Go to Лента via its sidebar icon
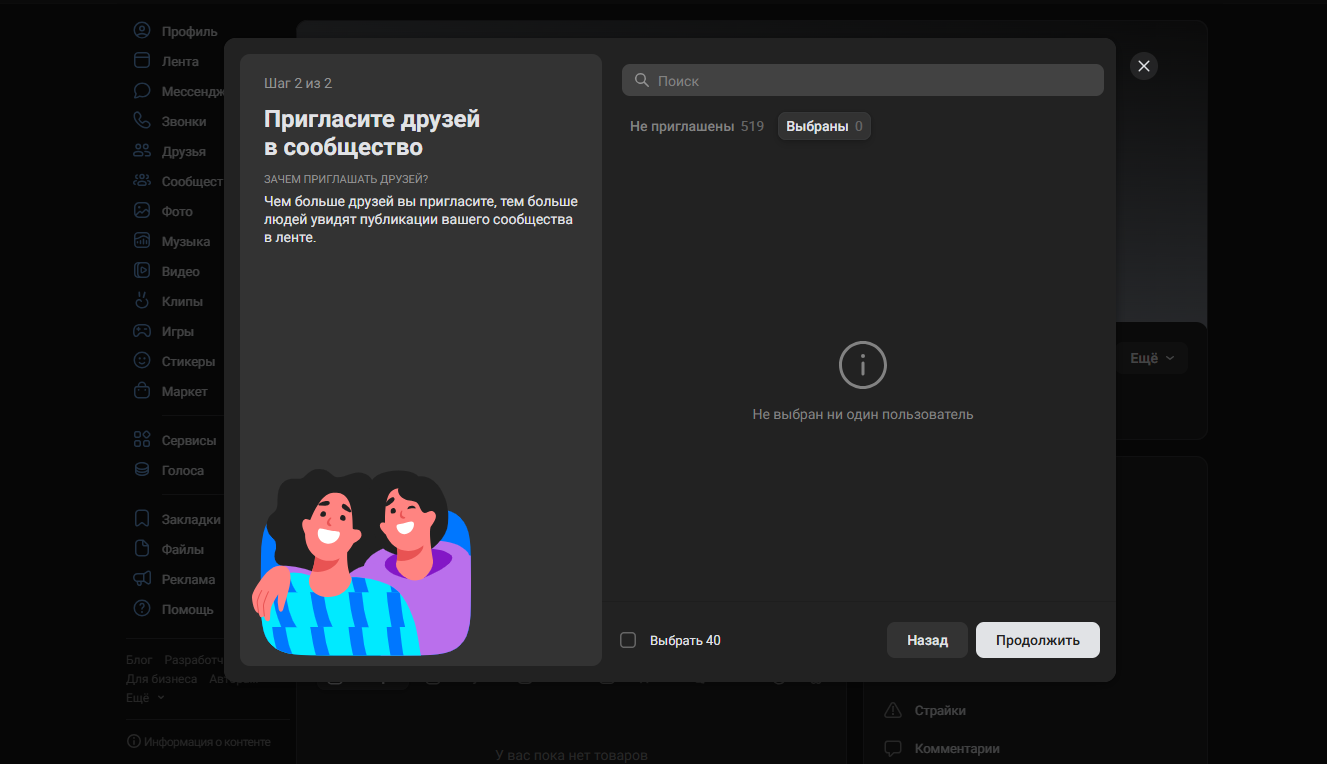 tap(142, 61)
